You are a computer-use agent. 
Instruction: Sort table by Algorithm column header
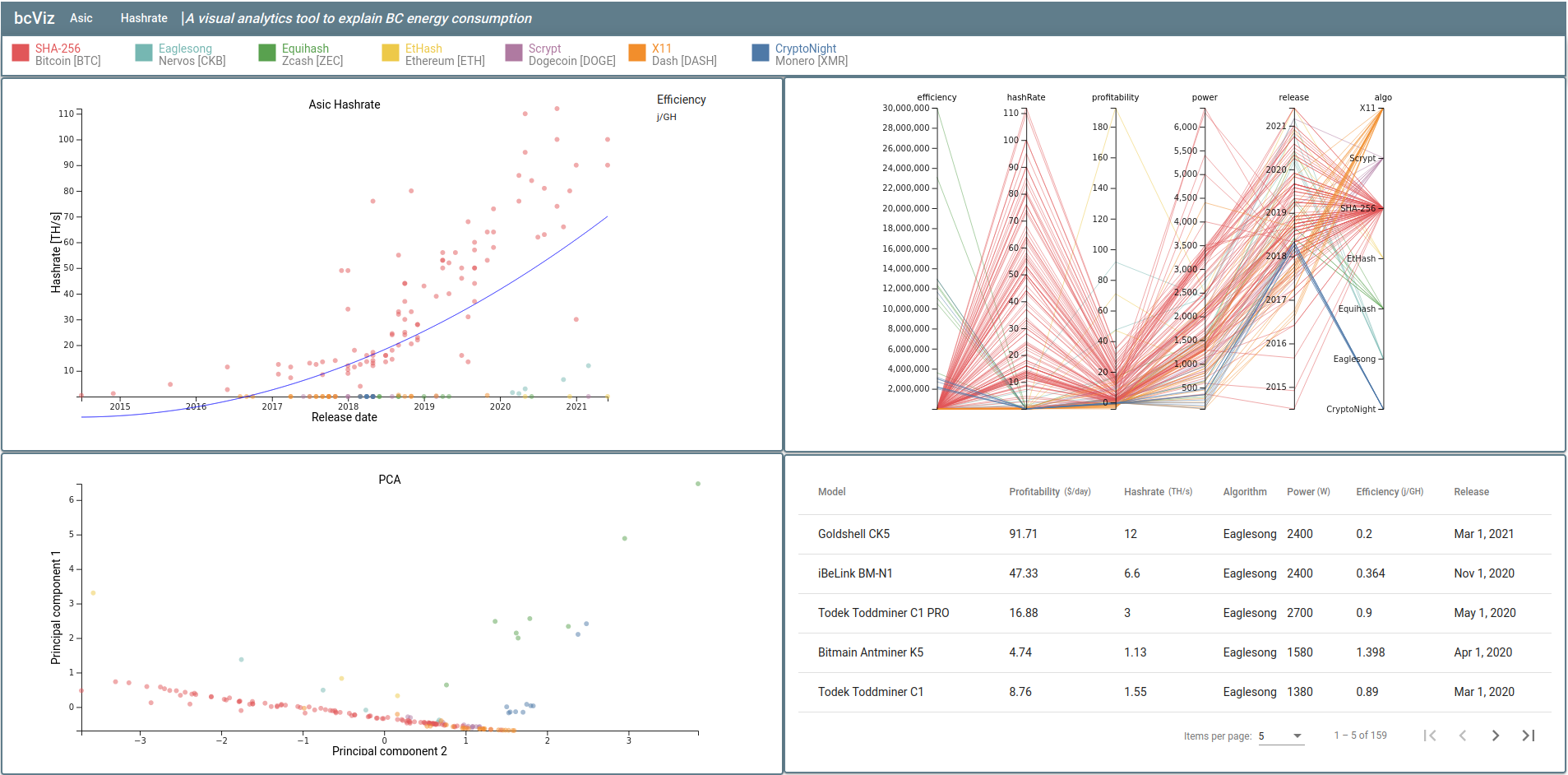click(1245, 492)
